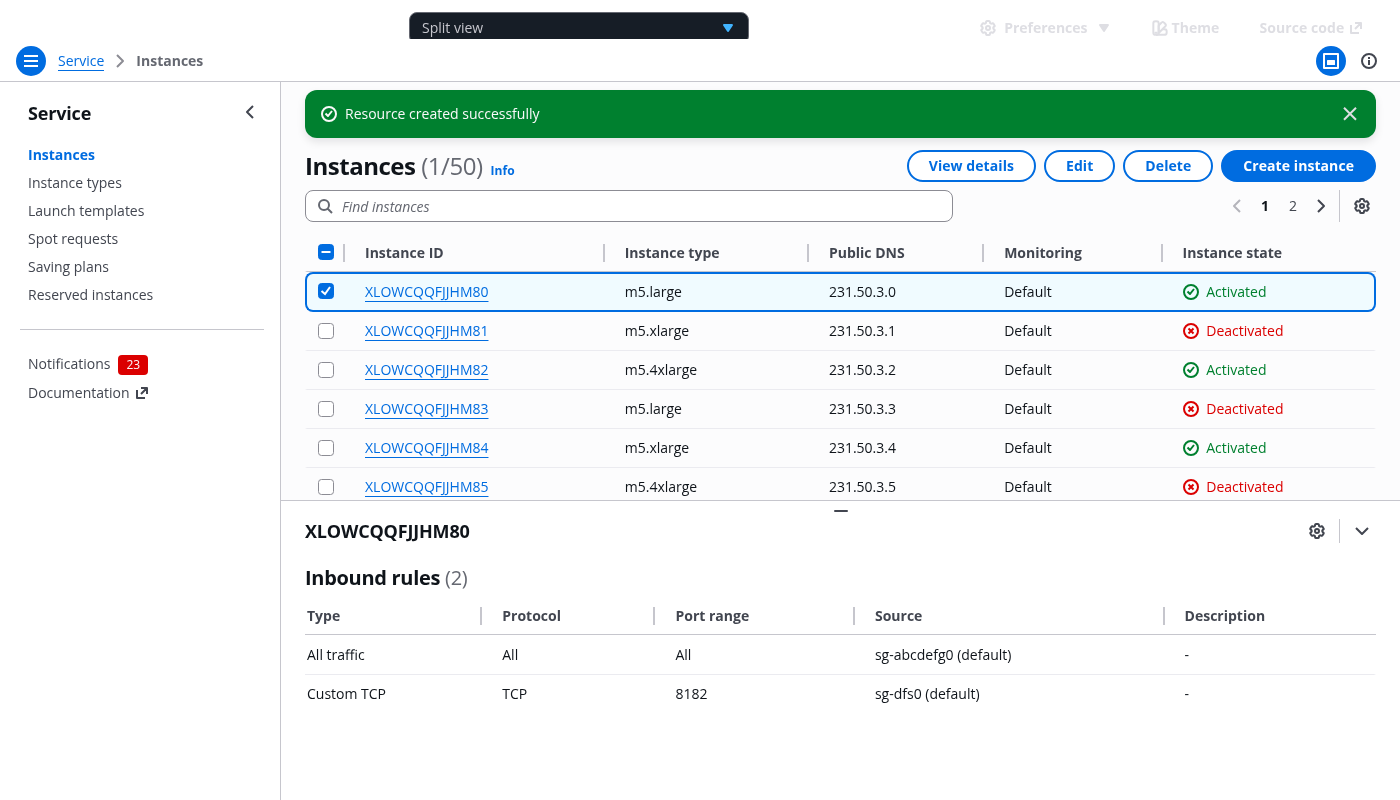Uncheck the XLOWCQQFJJHM80 row checkbox
This screenshot has width=1400, height=800.
[326, 292]
